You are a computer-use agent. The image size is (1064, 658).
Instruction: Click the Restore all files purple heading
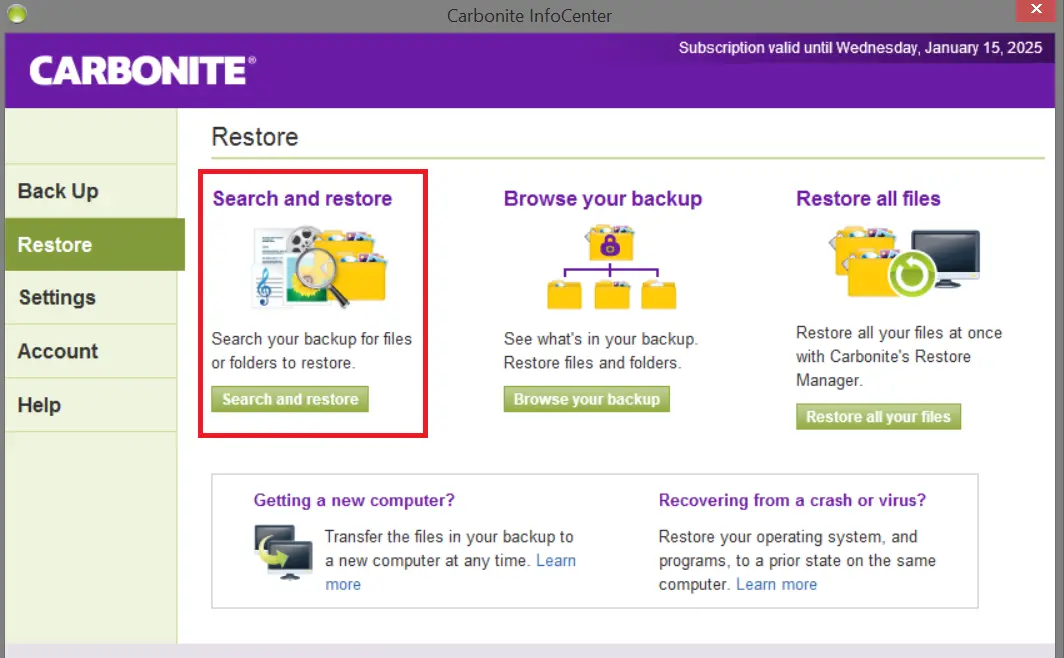pos(868,199)
